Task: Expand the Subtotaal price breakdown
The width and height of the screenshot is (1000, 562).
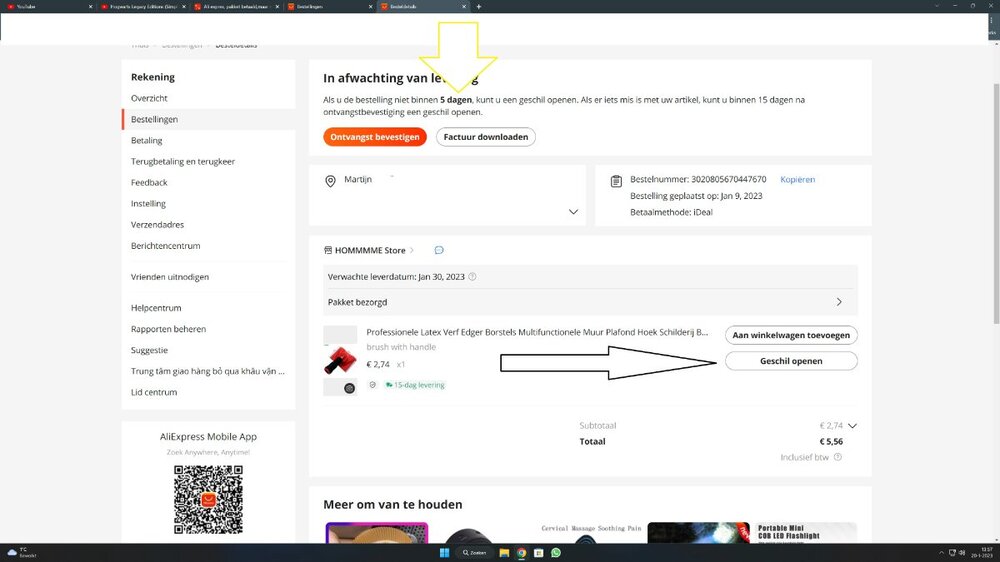Action: 852,426
